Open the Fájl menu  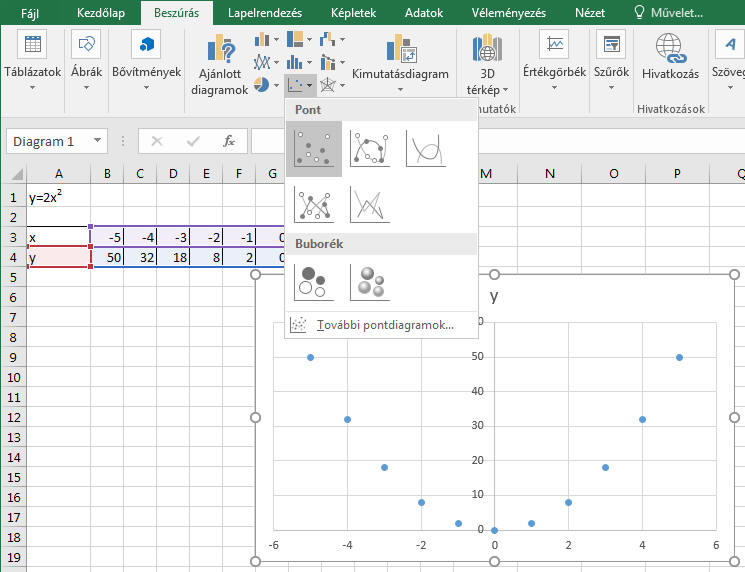(30, 13)
